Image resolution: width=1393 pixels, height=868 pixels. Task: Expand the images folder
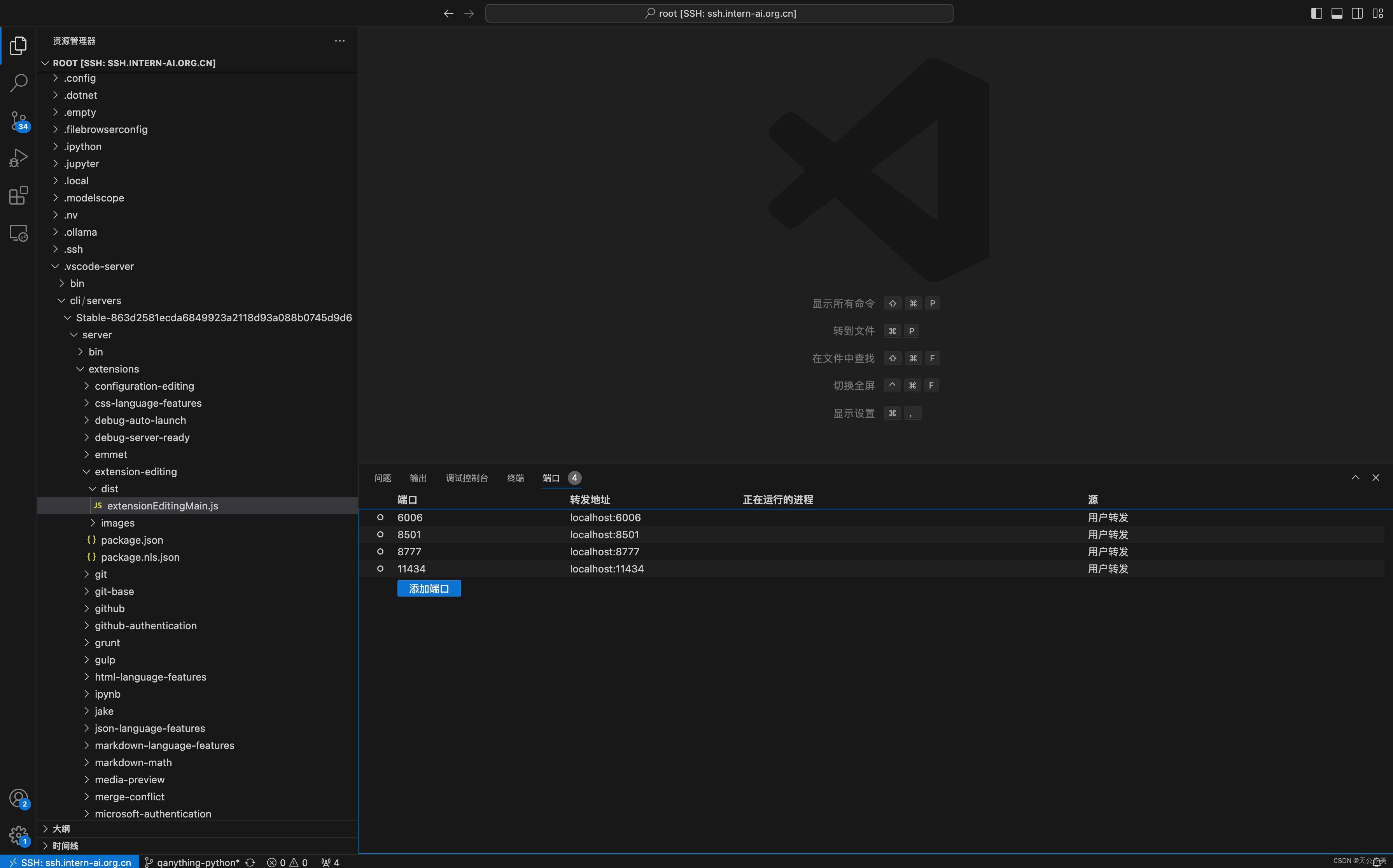[x=198, y=523]
